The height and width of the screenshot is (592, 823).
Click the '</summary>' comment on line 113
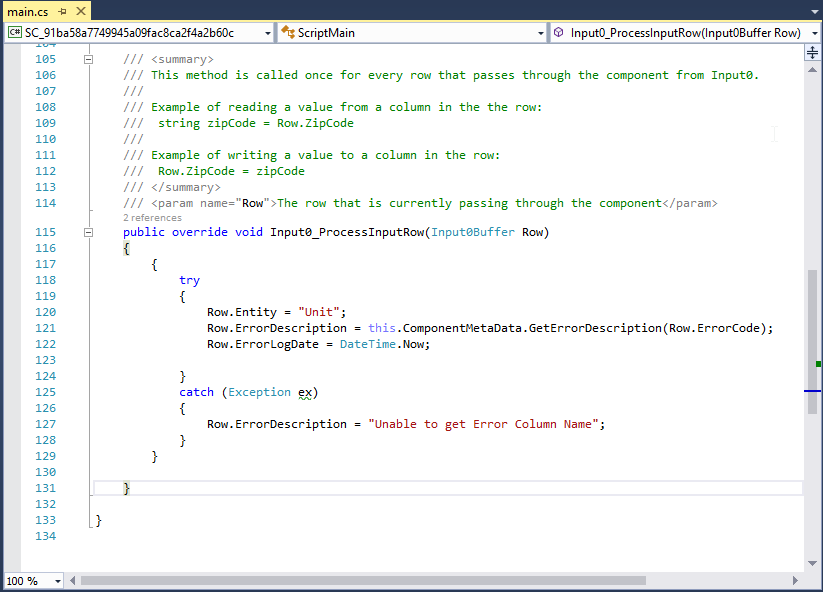tap(186, 187)
